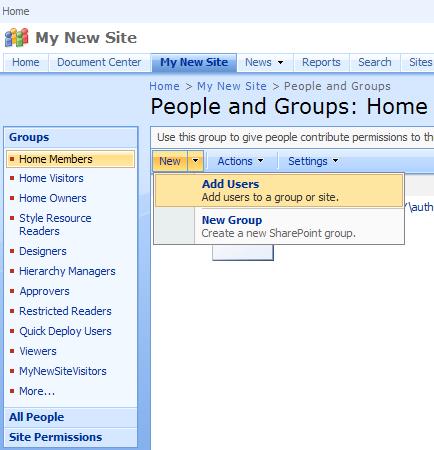The height and width of the screenshot is (450, 434).
Task: Open the Designers group
Action: click(x=43, y=251)
